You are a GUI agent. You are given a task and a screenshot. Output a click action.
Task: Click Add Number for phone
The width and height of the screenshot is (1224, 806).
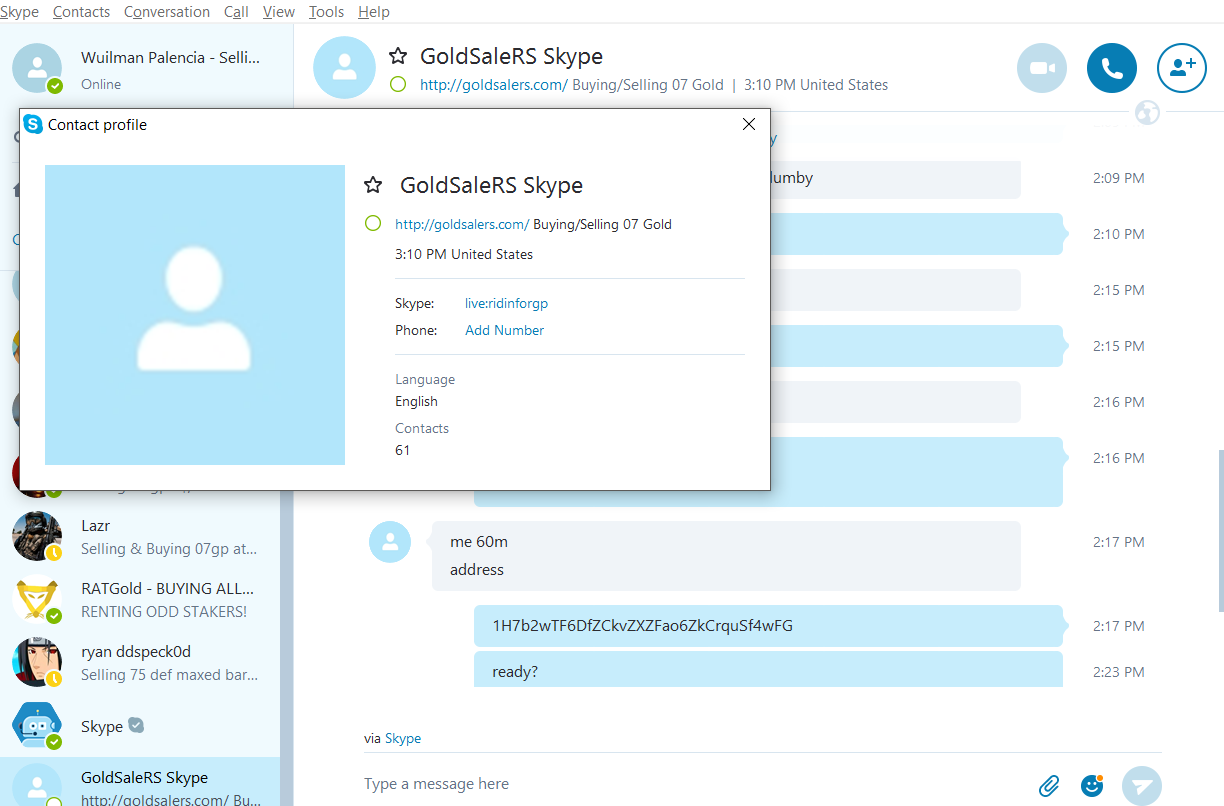pos(504,330)
